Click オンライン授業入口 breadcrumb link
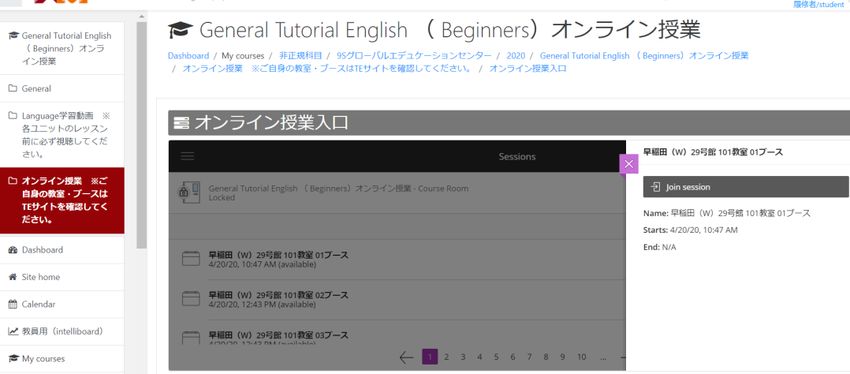This screenshot has height=374, width=850. click(x=527, y=69)
